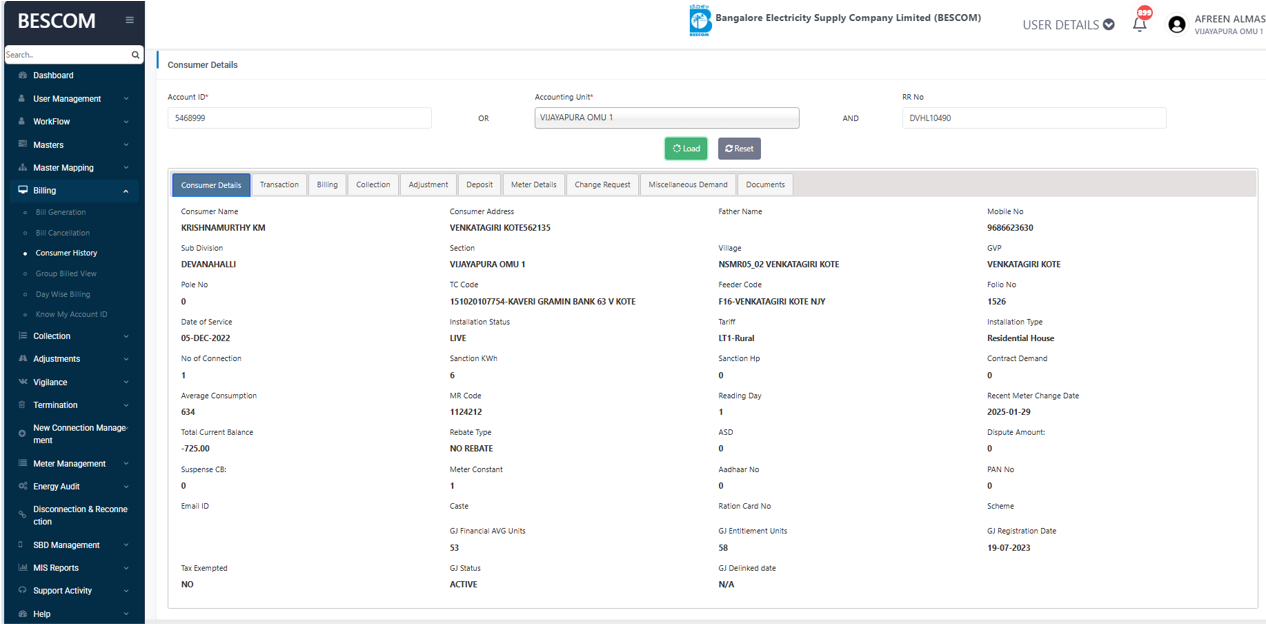Click the New Connection Management sidebar icon

22,433
